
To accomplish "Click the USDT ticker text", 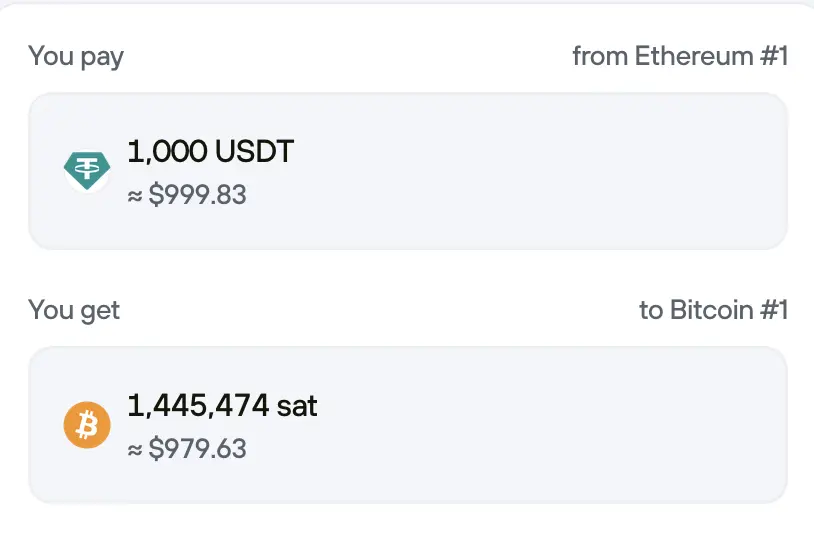I will (255, 152).
